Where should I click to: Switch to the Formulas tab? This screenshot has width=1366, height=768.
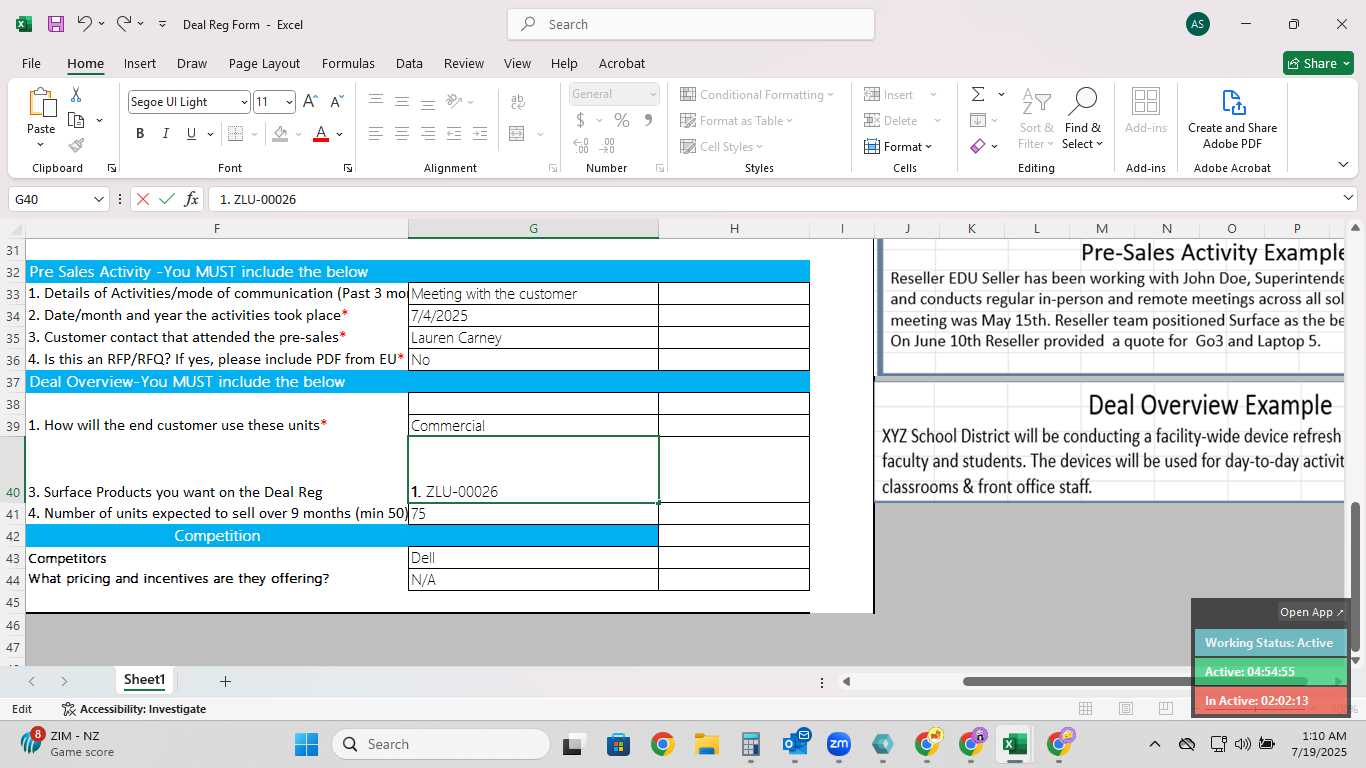tap(348, 63)
